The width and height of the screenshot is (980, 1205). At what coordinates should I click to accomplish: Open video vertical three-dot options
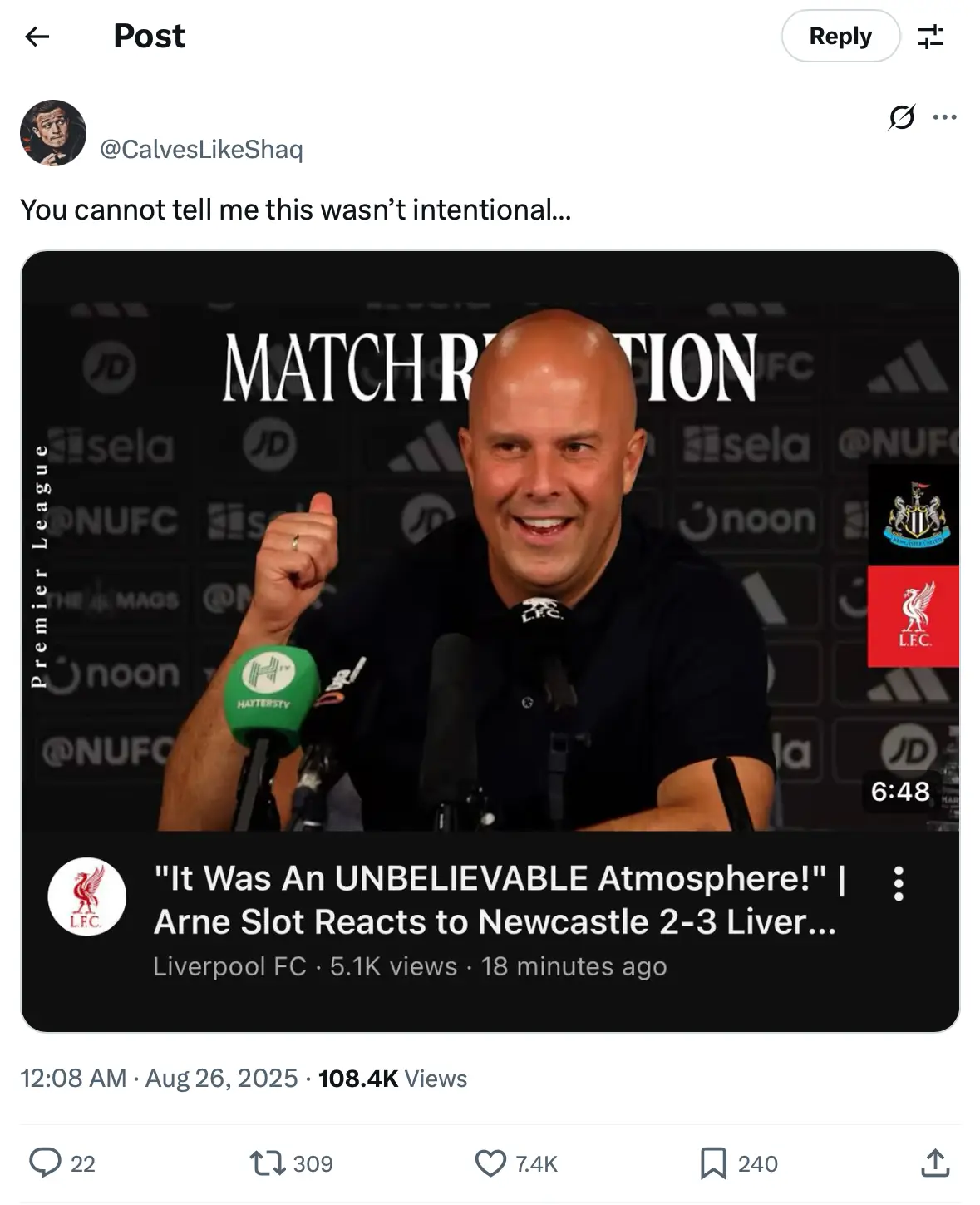click(899, 884)
